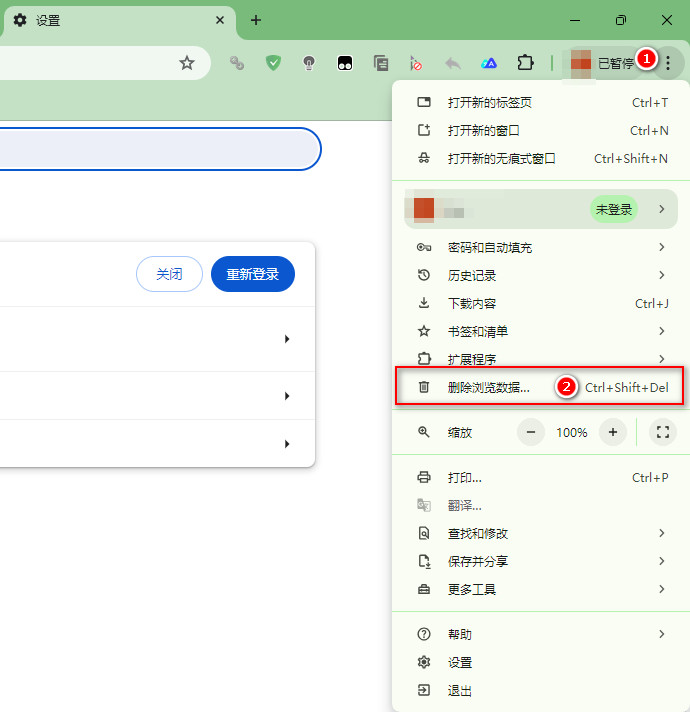Expand 查找和修改 submenu
The image size is (690, 712).
[542, 534]
